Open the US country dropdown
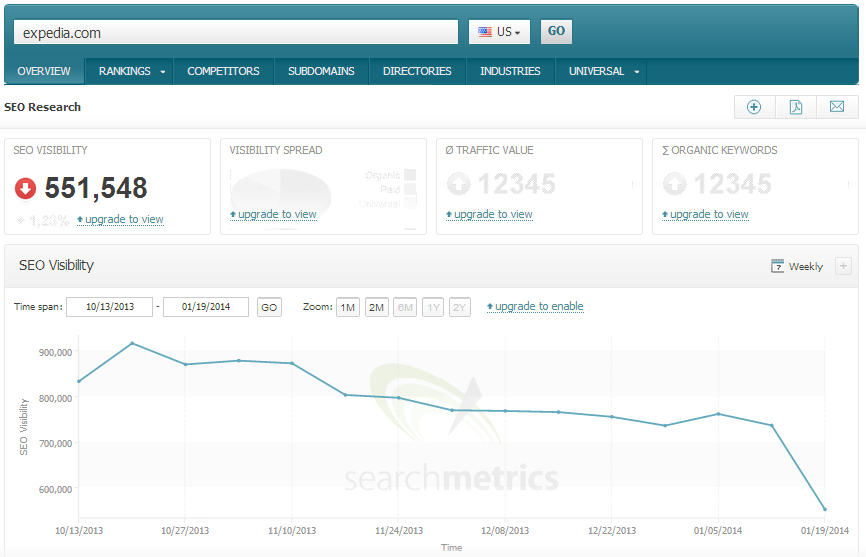866x557 pixels. click(499, 31)
